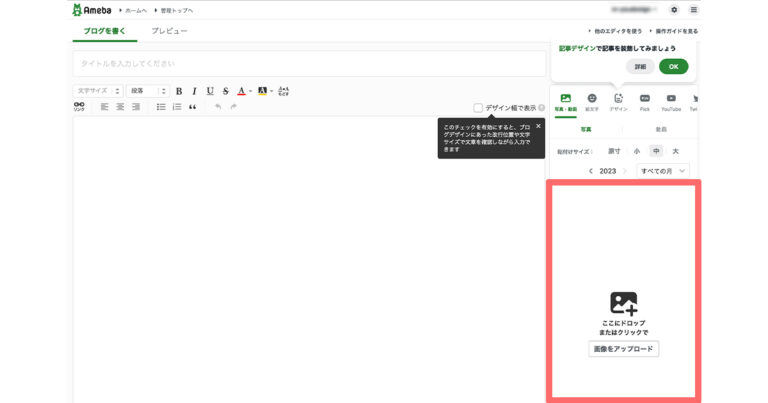Switch to the 動画 tab
The width and height of the screenshot is (768, 403).
661,130
